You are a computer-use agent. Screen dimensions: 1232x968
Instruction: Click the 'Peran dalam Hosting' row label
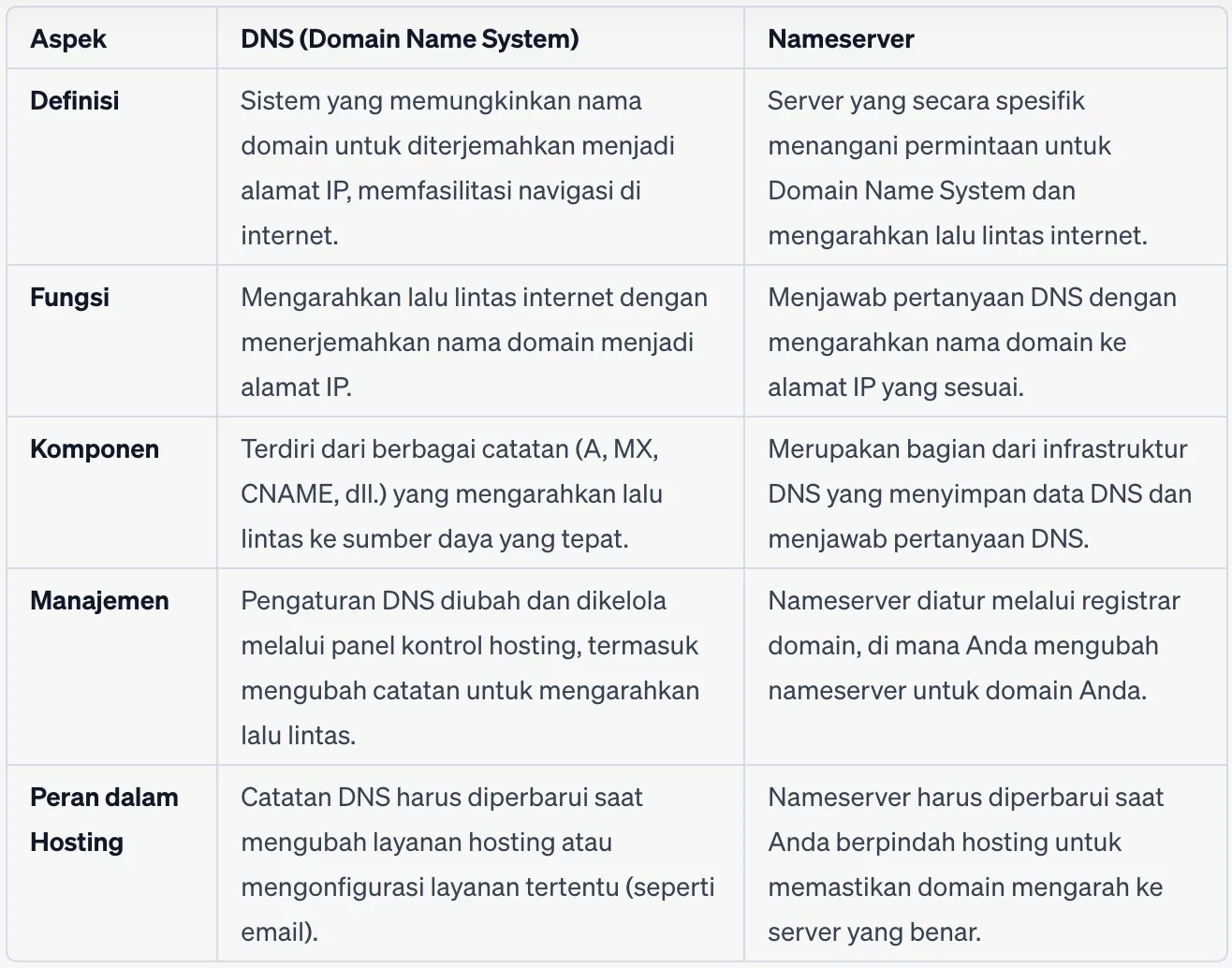point(104,819)
